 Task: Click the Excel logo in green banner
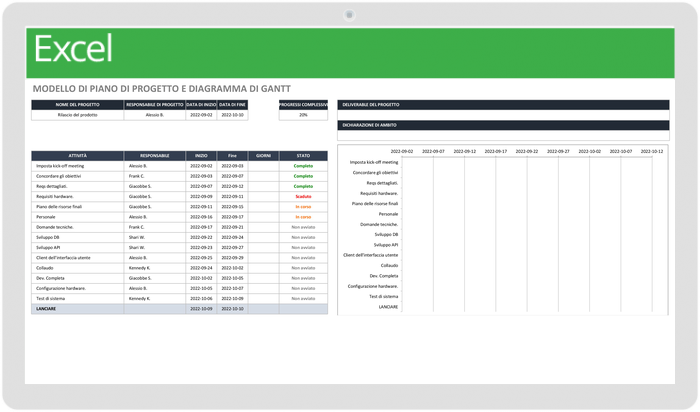click(73, 49)
